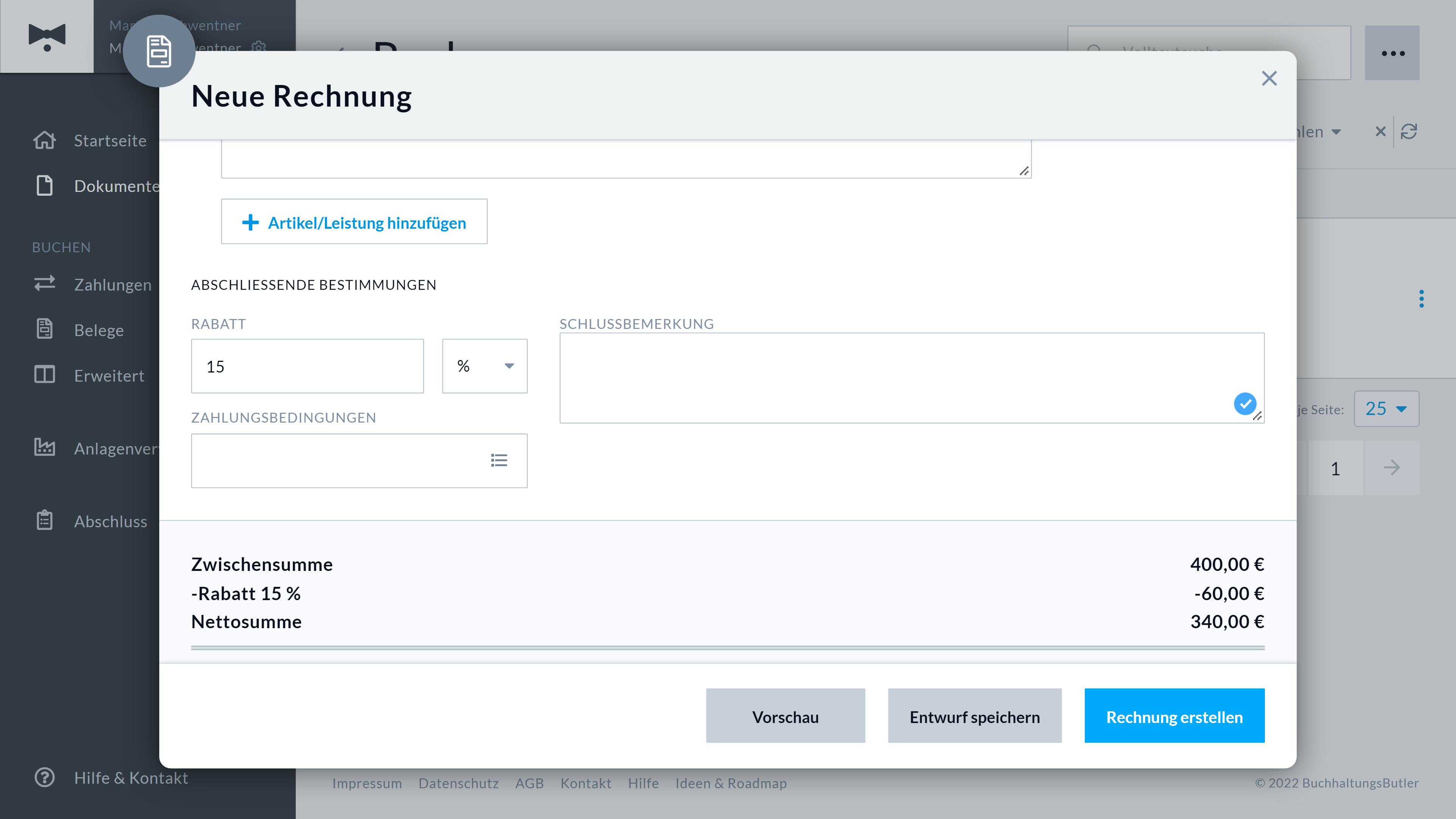The height and width of the screenshot is (819, 1456).
Task: Click the Belege document icon in sidebar
Action: 45,329
